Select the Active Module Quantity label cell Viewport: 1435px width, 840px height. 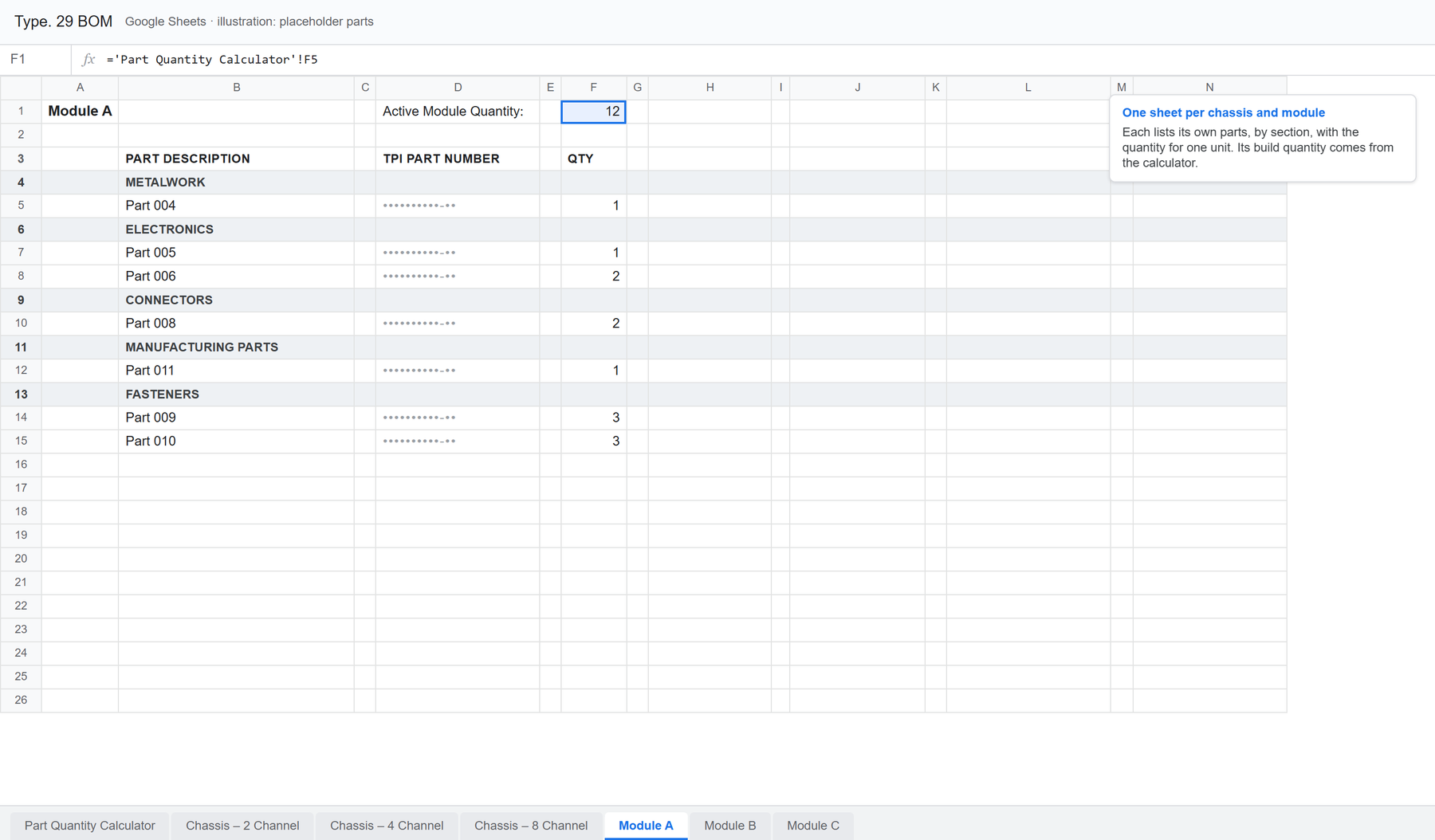(x=458, y=112)
